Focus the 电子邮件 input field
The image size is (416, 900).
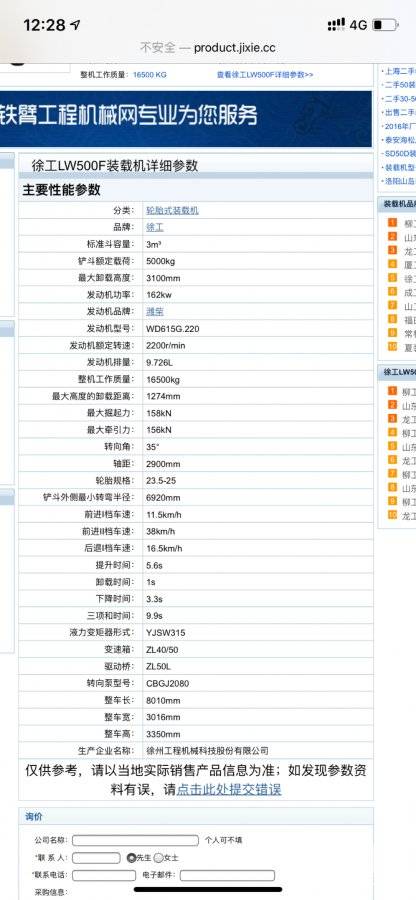click(227, 876)
